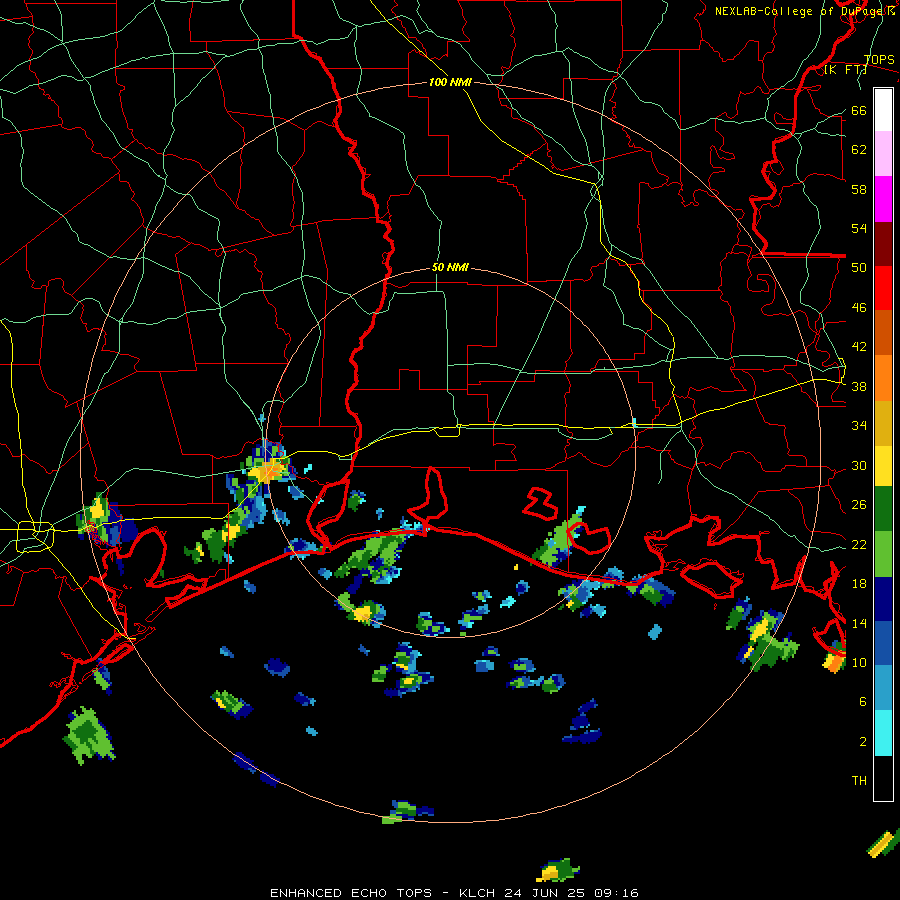Click the legend value 38
The height and width of the screenshot is (900, 900).
(859, 387)
